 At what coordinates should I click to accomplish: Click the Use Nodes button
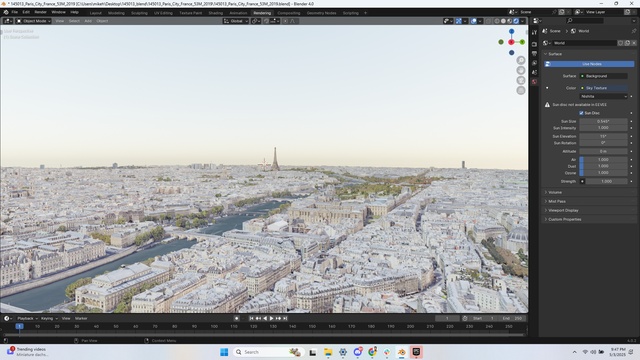[589, 64]
